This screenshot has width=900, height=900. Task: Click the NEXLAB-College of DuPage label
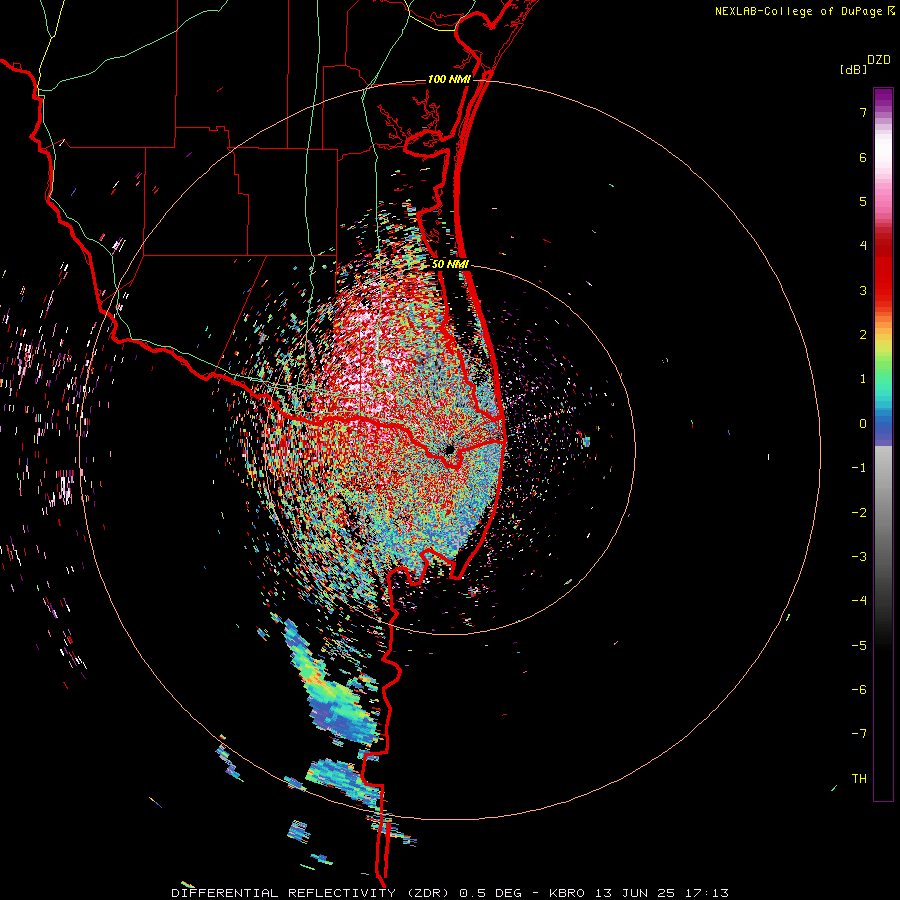pyautogui.click(x=800, y=11)
